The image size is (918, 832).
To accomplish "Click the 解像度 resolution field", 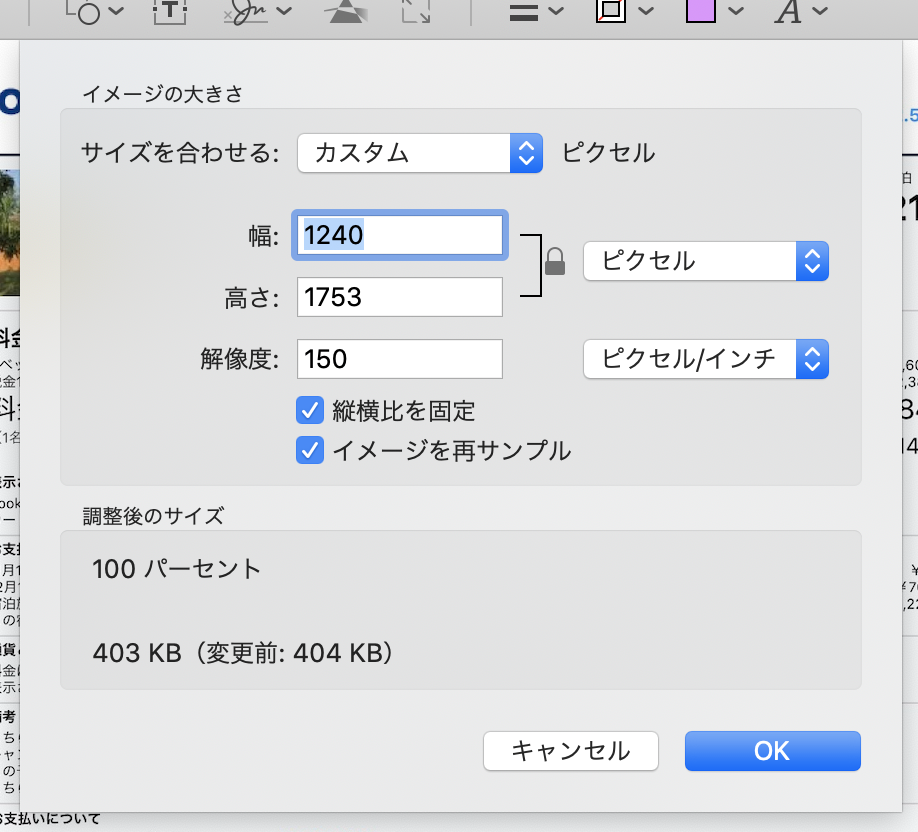I will click(400, 359).
